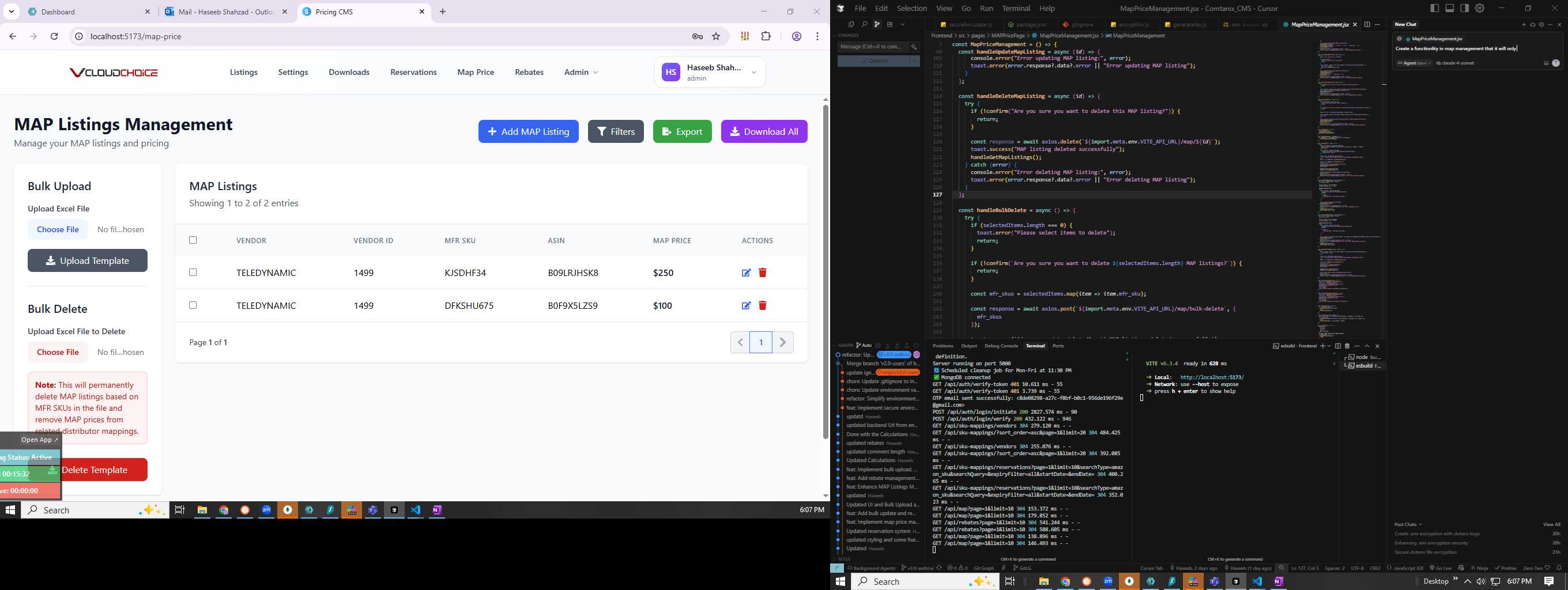Split the terminal in Cursor panel
Image resolution: width=1568 pixels, height=590 pixels.
1338,346
